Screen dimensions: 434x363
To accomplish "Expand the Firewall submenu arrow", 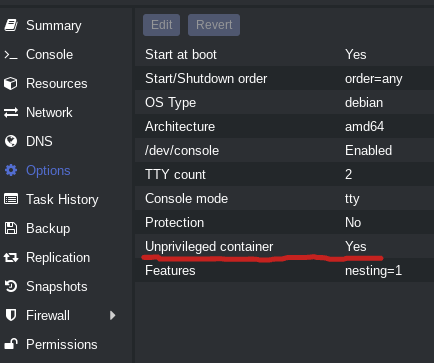I will [113, 315].
